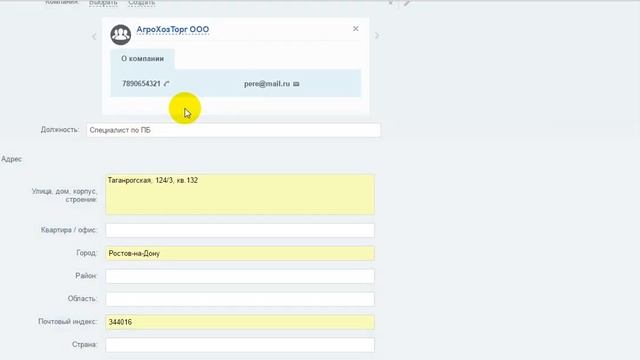Click the Создать company link
The width and height of the screenshot is (640, 360).
coord(142,3)
